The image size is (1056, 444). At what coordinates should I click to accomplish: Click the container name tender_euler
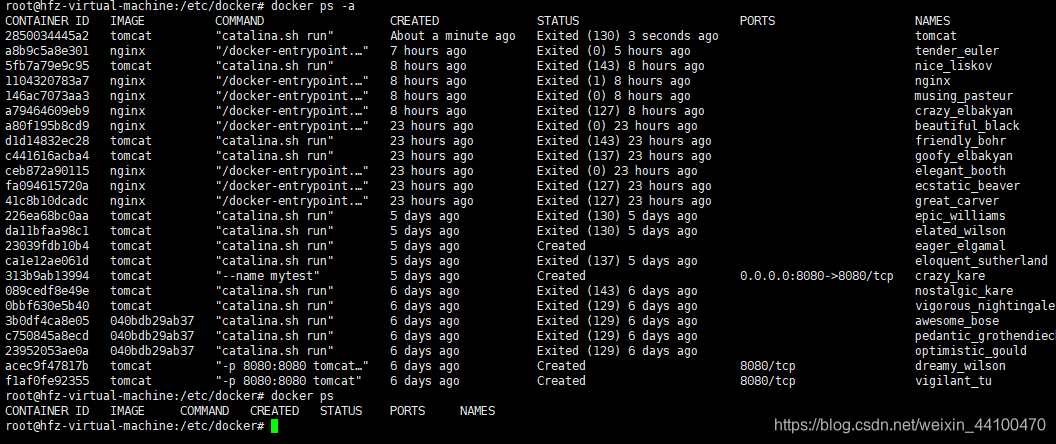[957, 51]
